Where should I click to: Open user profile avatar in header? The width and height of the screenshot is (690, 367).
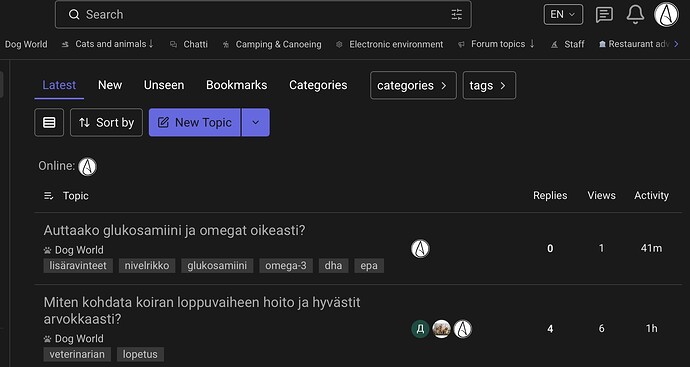coord(666,15)
